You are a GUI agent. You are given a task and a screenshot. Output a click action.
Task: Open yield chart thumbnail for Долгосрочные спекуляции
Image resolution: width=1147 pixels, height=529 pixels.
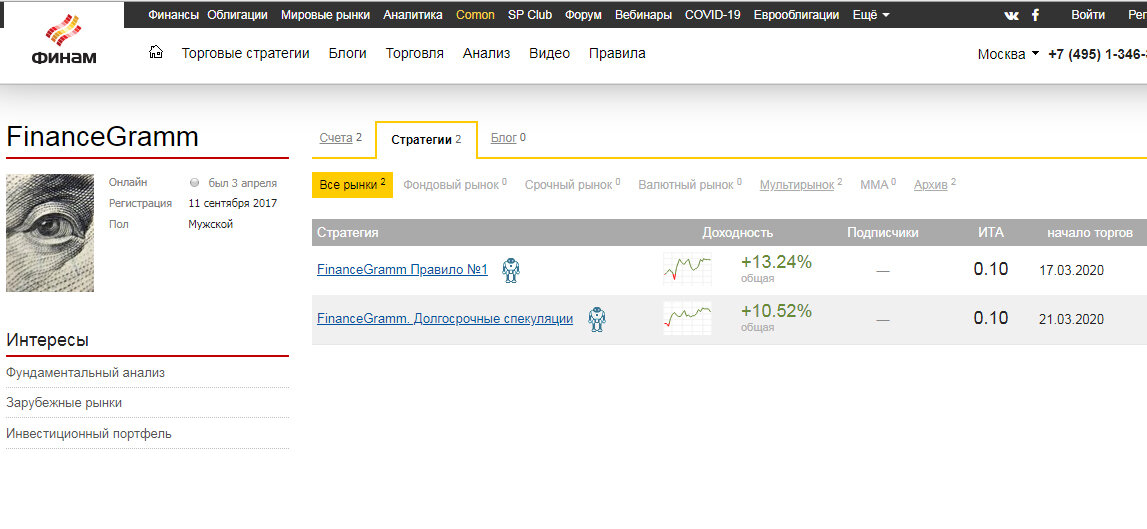coord(688,318)
